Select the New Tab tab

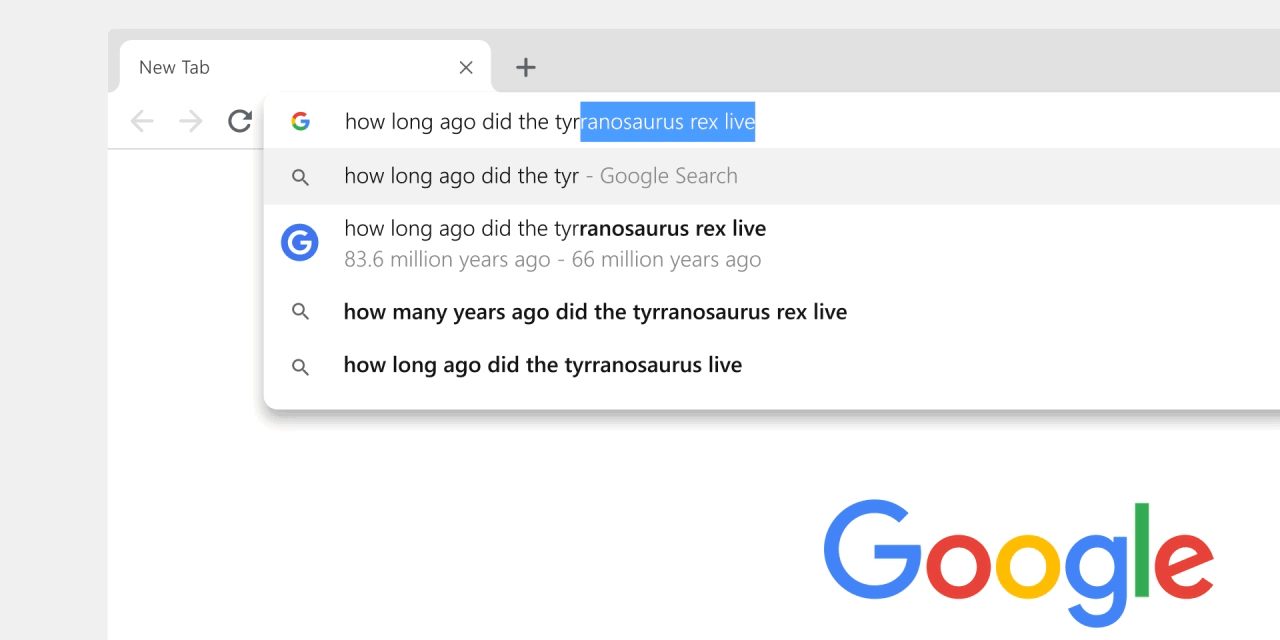coord(250,67)
